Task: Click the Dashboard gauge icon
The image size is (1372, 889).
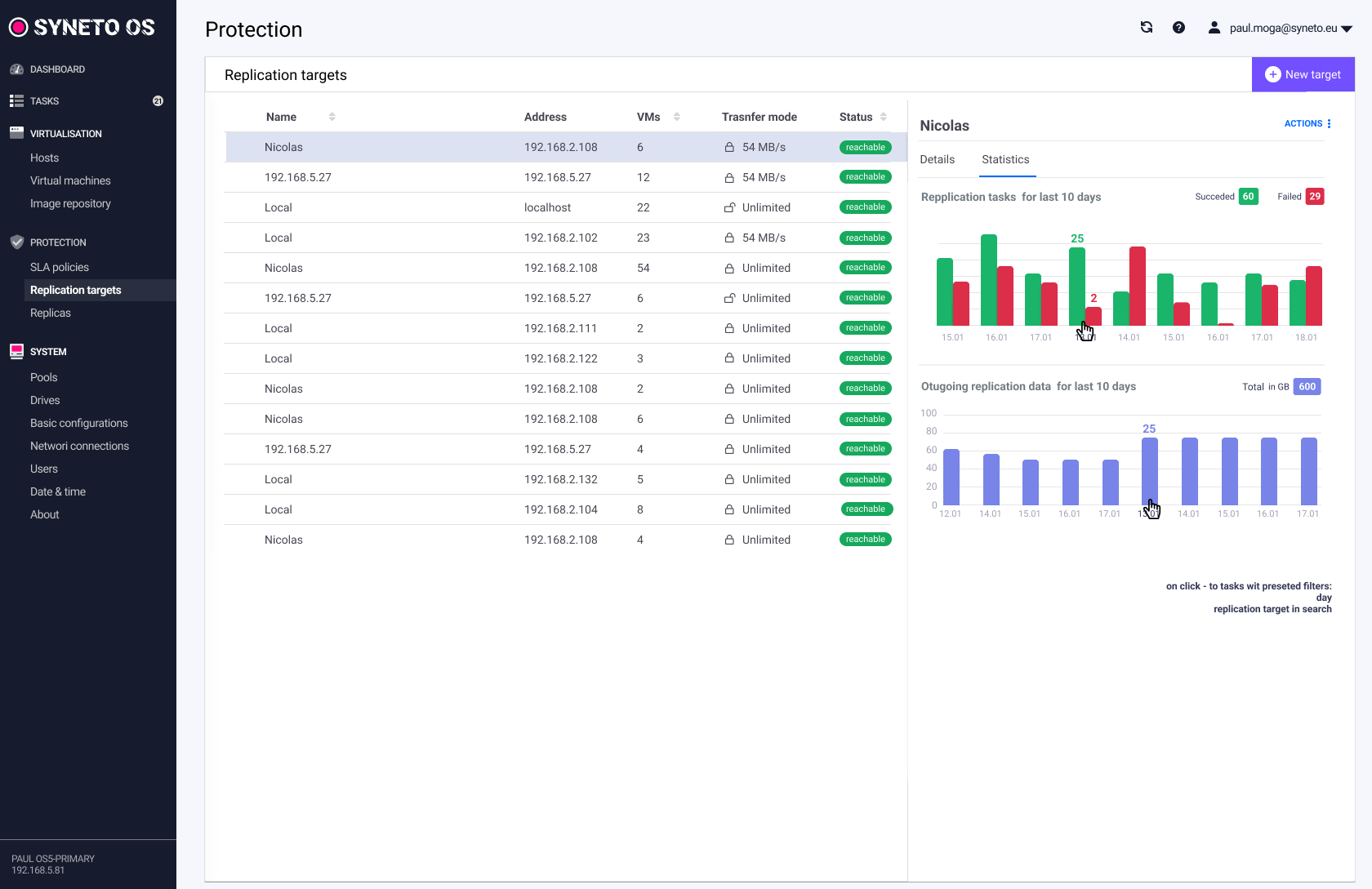Action: 16,69
